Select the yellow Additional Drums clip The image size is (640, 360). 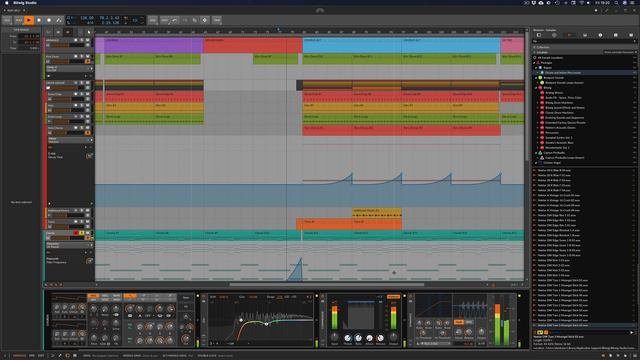377,213
